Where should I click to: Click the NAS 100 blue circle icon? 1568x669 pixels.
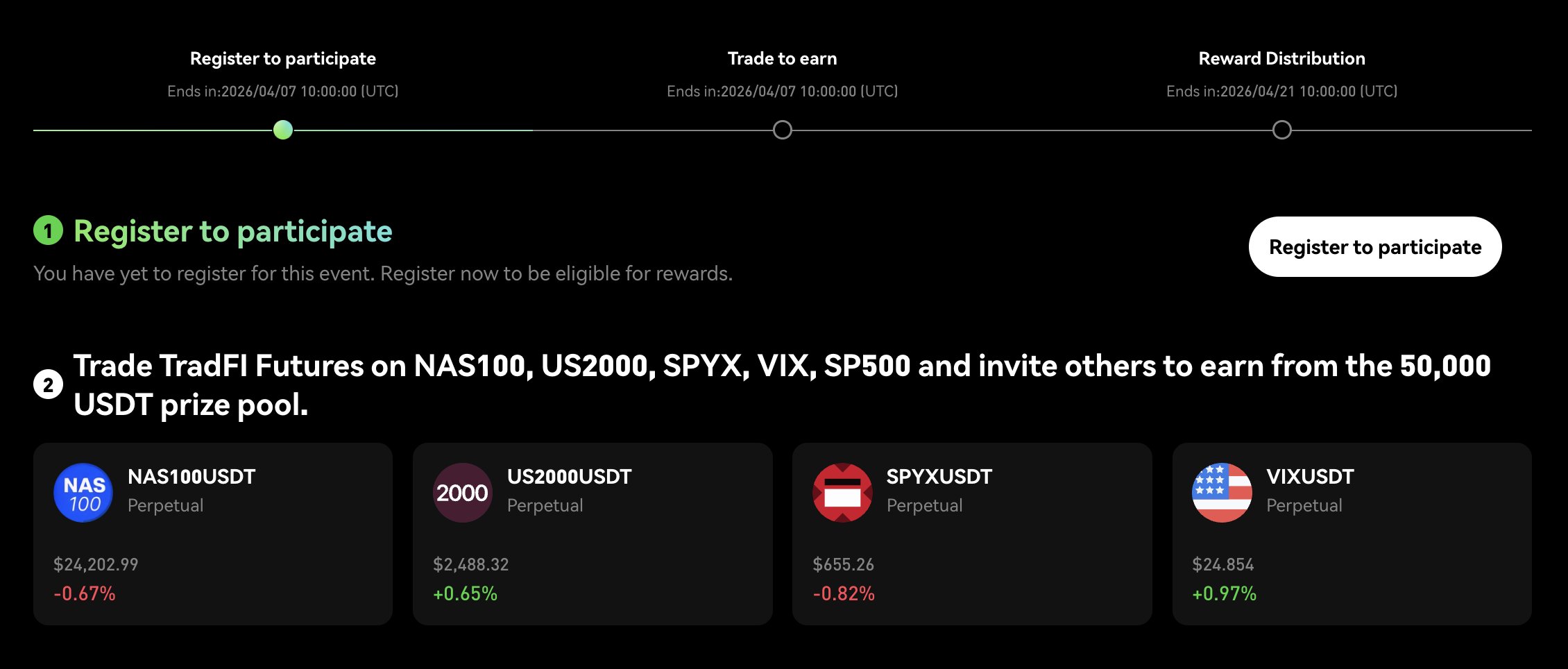(83, 493)
